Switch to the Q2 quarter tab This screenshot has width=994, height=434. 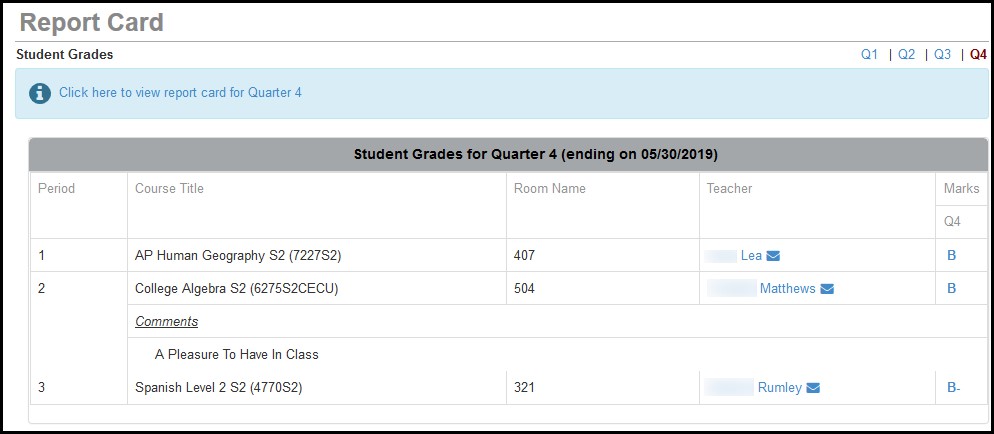(x=906, y=55)
